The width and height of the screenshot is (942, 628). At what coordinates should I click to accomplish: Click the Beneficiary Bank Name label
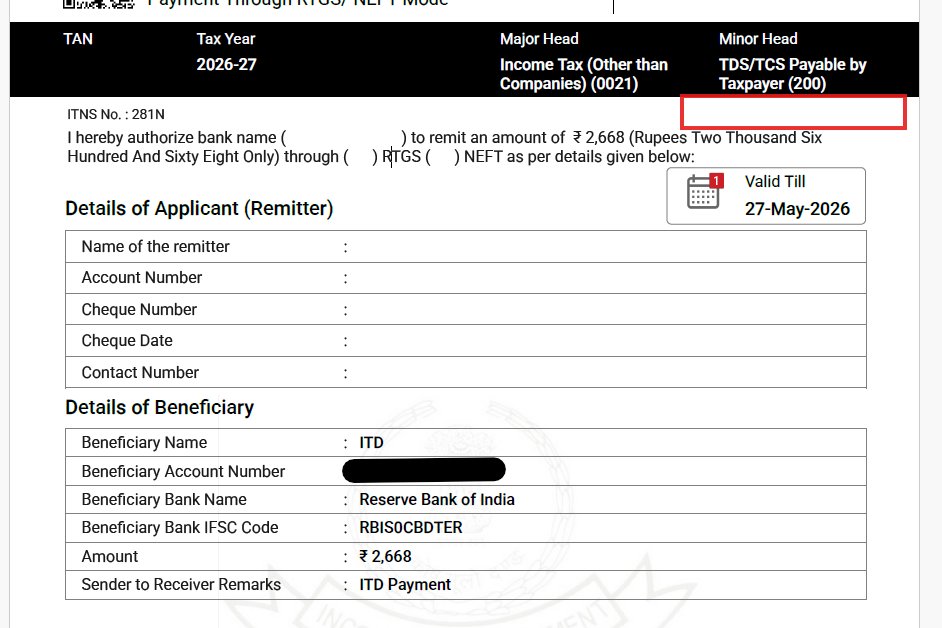[x=164, y=500]
